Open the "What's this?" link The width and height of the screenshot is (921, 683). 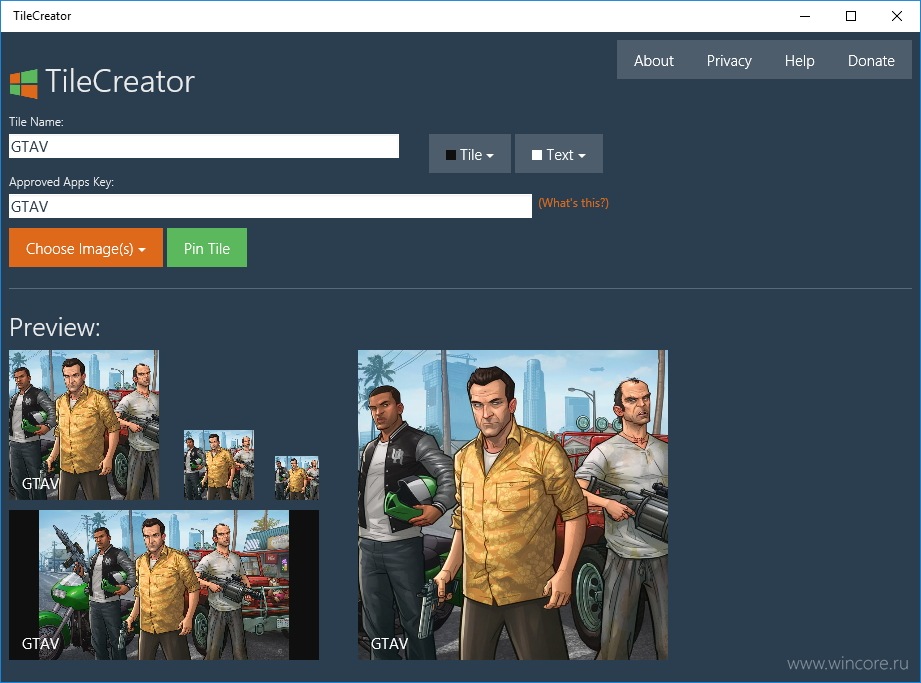coord(573,203)
